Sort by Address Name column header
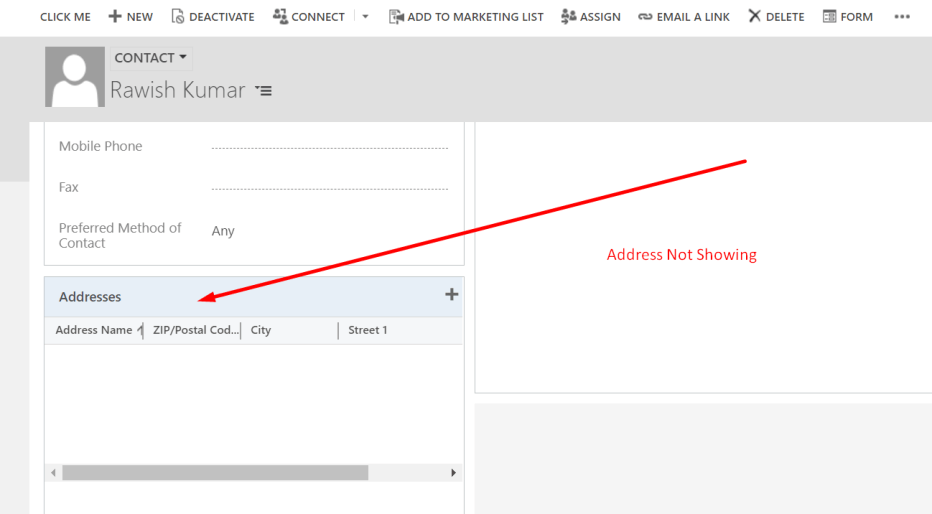The image size is (932, 514). pos(94,330)
